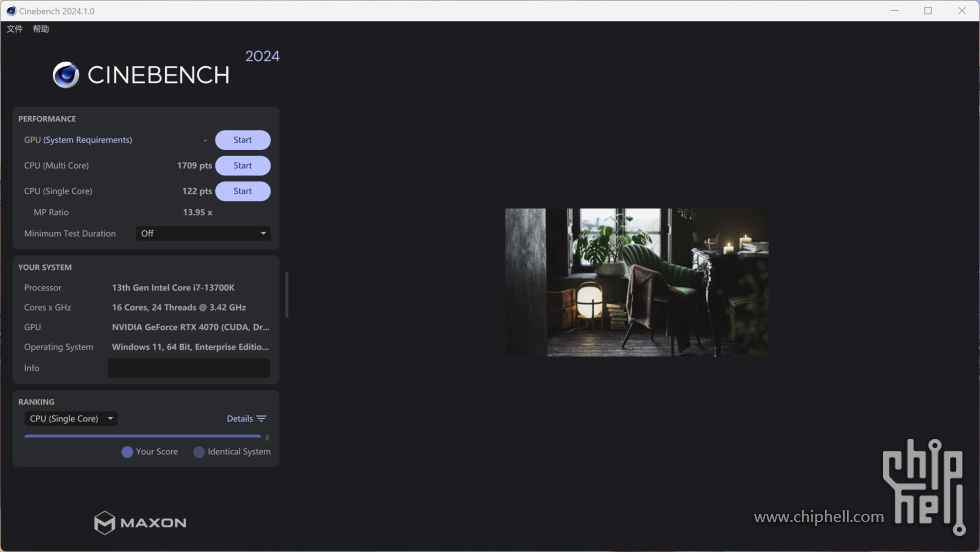980x552 pixels.
Task: Open the 文件 menu
Action: 14,29
